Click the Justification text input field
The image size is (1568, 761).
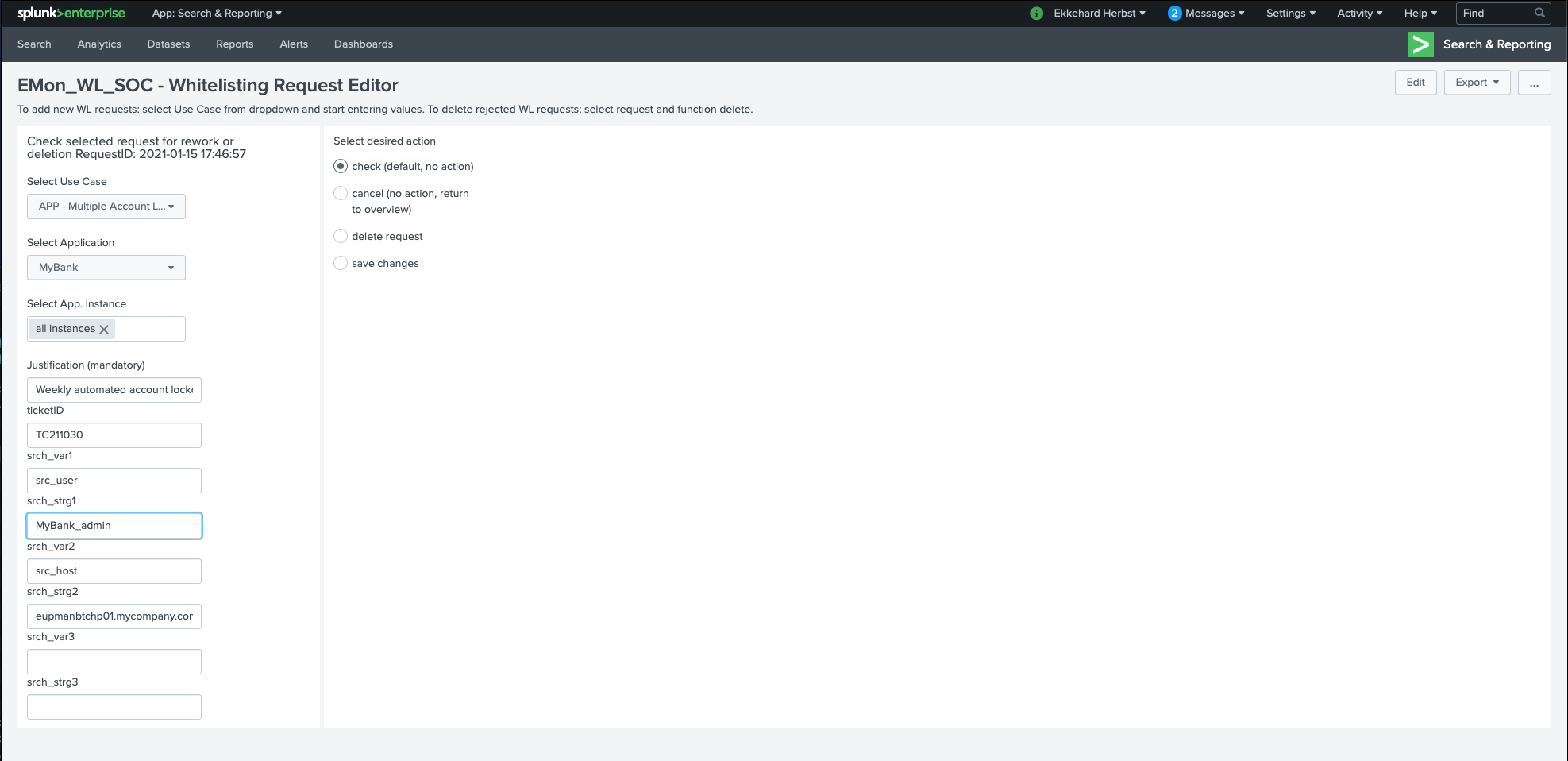[114, 390]
